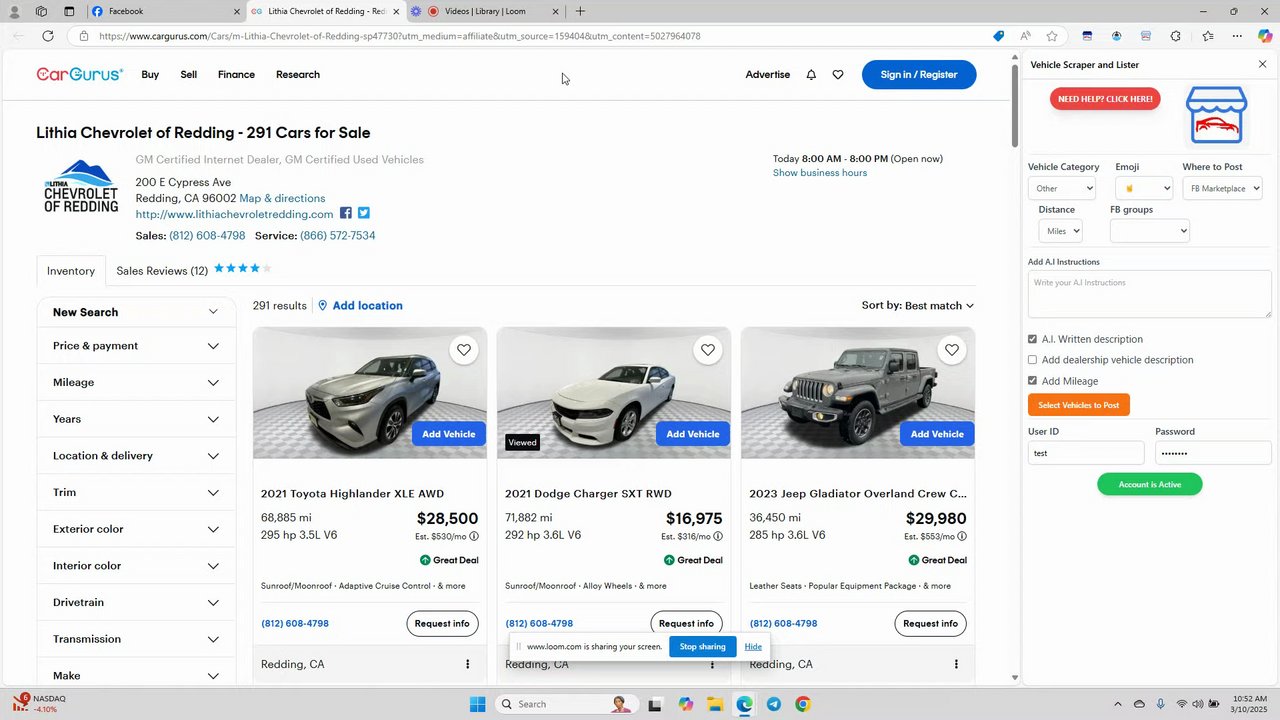
Task: Expand the Mileage filter
Action: (x=136, y=382)
